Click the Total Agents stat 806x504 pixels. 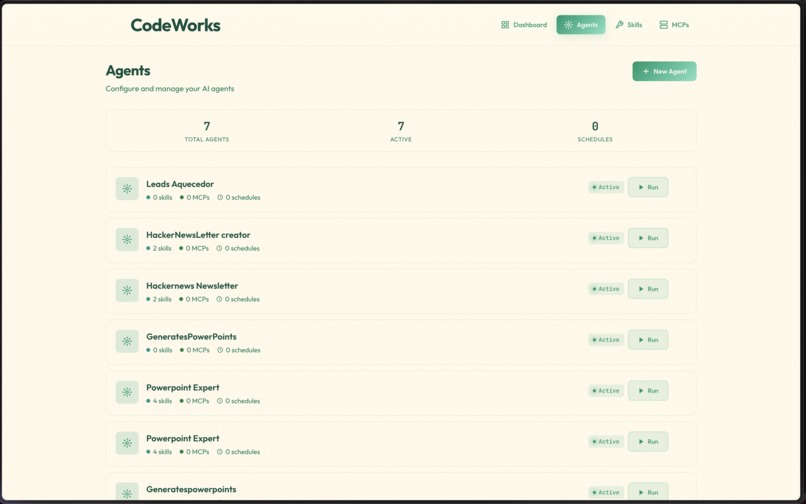click(x=207, y=131)
